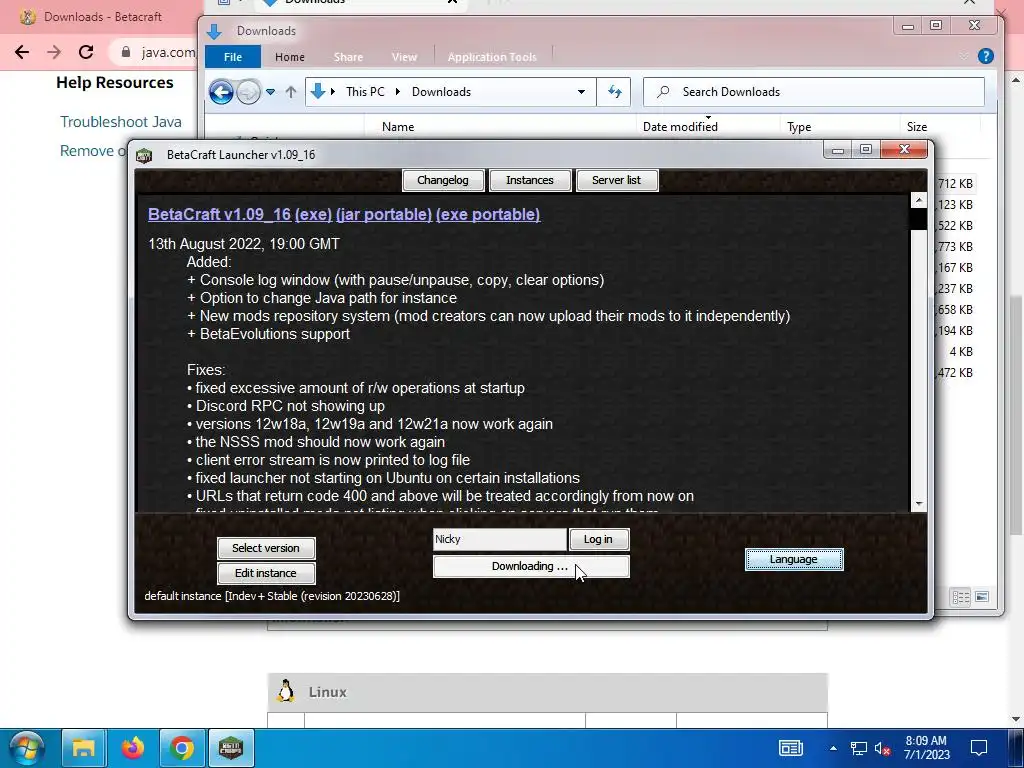Click the Downloads folder icon in Explorer title bar
The height and width of the screenshot is (768, 1024).
[214, 31]
